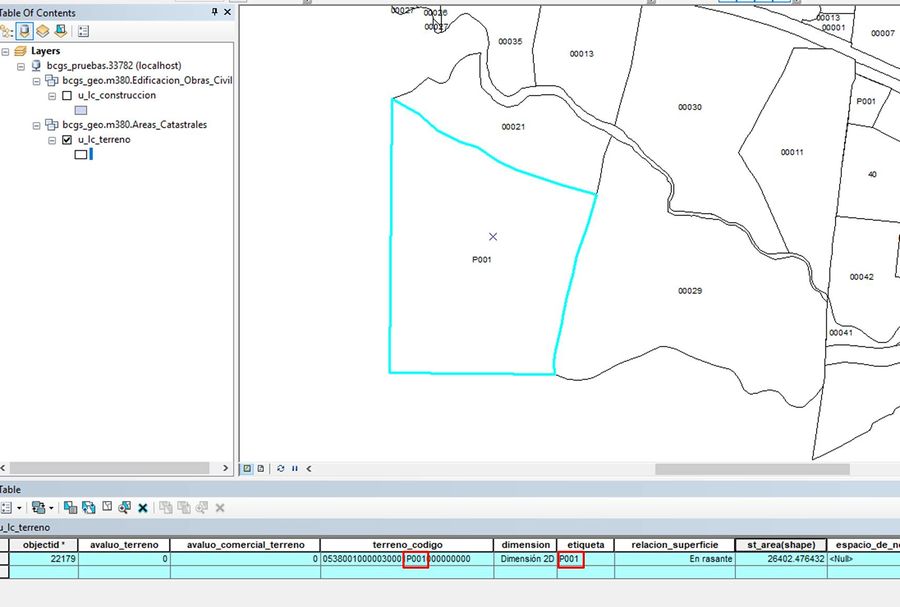Click the st_area(shape) column header
This screenshot has height=607, width=900.
coord(781,544)
